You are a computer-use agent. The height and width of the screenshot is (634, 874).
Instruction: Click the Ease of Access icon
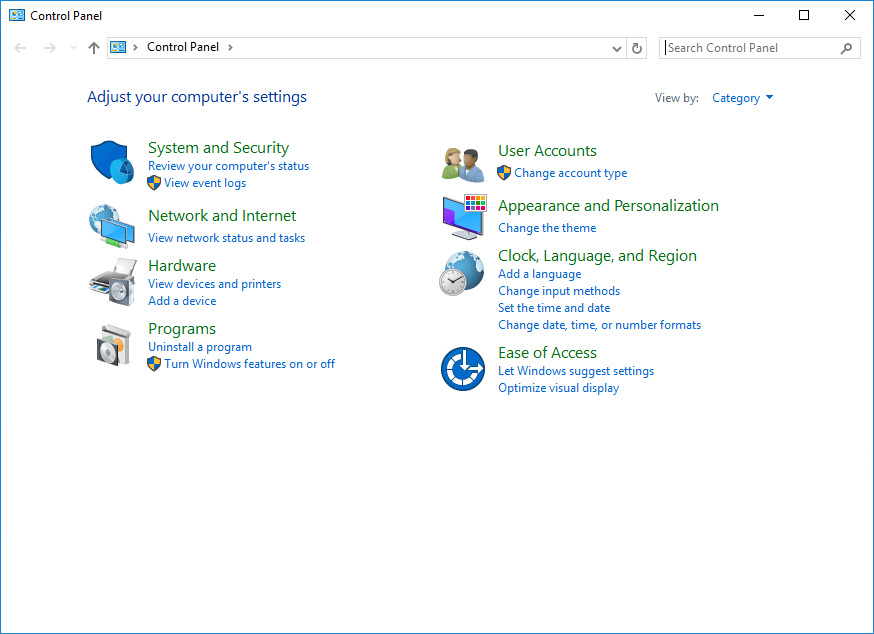click(x=463, y=369)
